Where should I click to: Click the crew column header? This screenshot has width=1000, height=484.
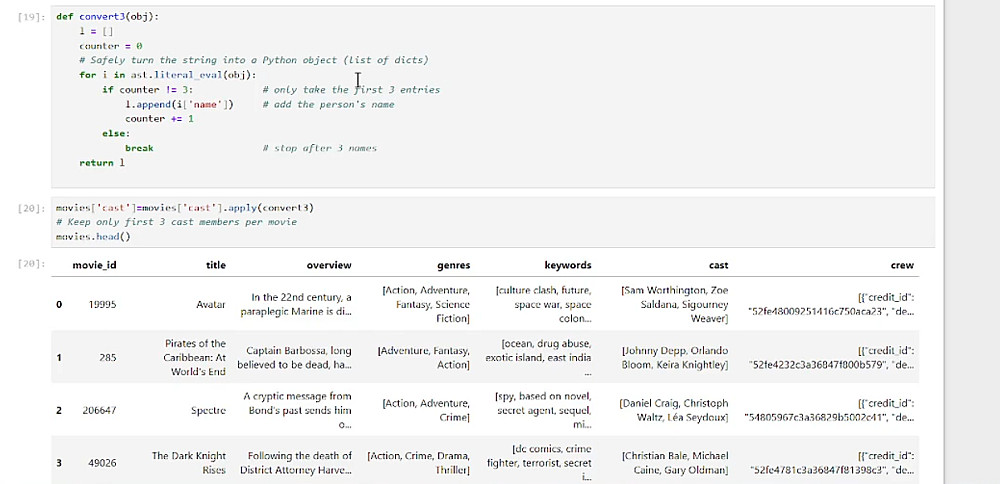coord(902,265)
